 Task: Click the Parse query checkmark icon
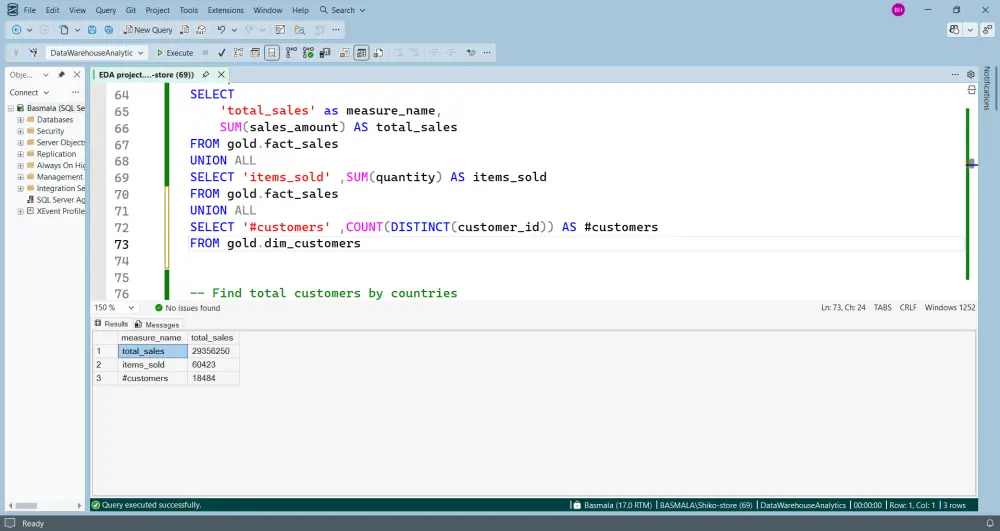(221, 53)
